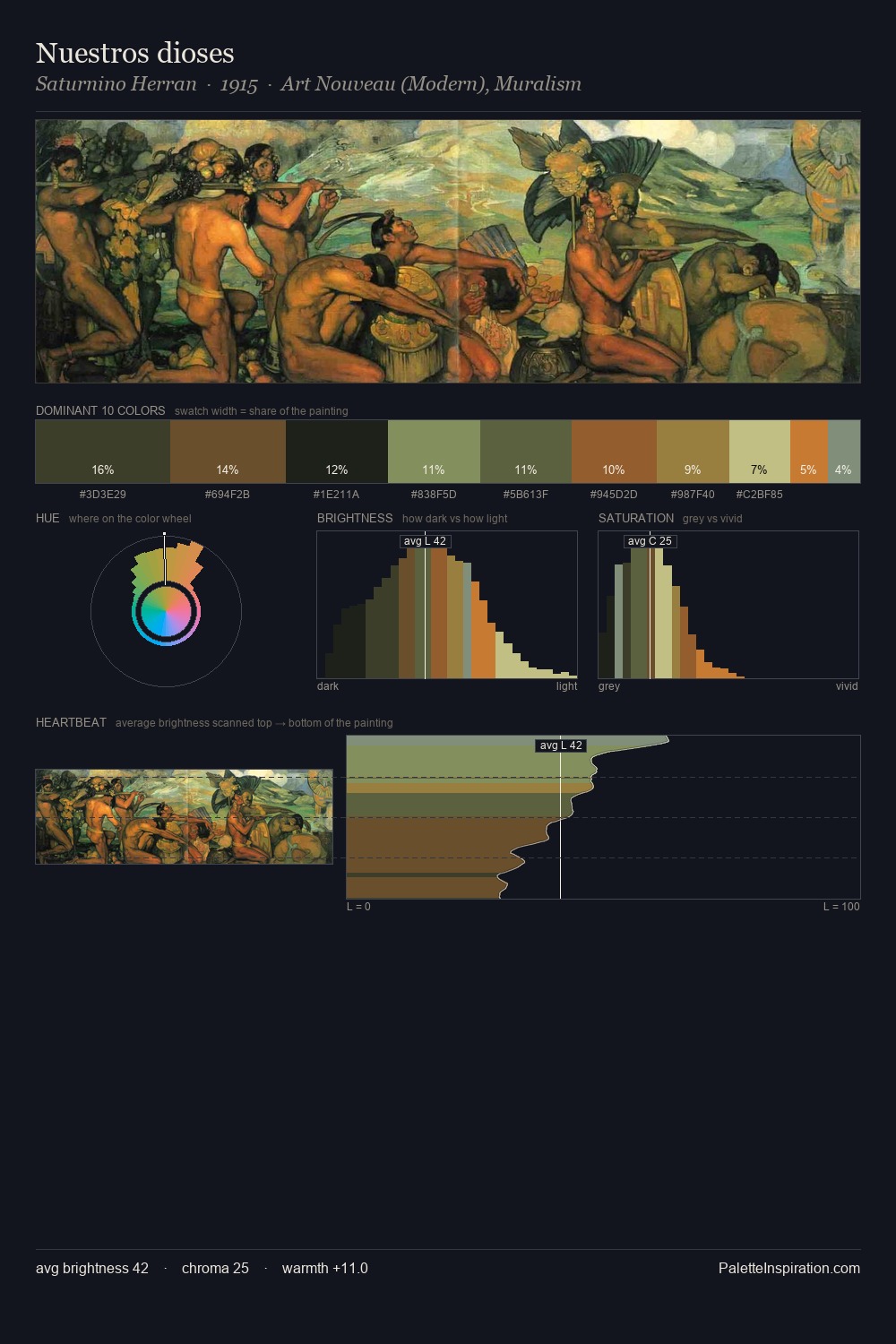Click 'grey vs vivid' caption
Viewport: 896px width, 1344px height.
coord(712,519)
